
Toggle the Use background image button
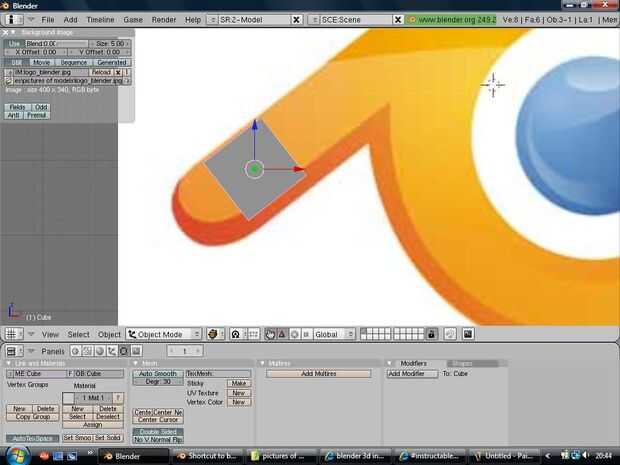(x=14, y=44)
